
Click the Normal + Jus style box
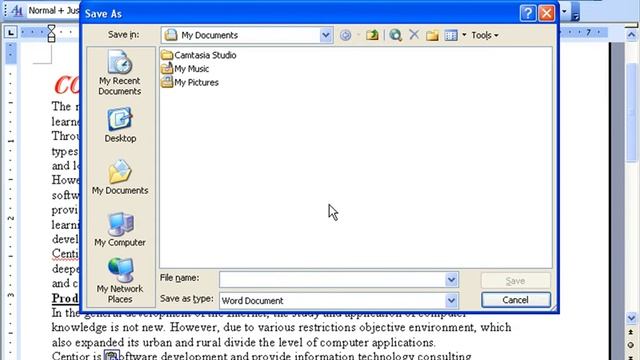[53, 11]
